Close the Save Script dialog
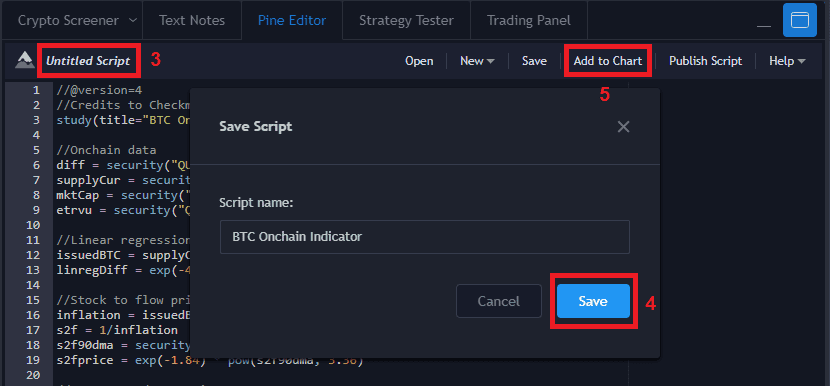The height and width of the screenshot is (386, 830). coord(623,127)
